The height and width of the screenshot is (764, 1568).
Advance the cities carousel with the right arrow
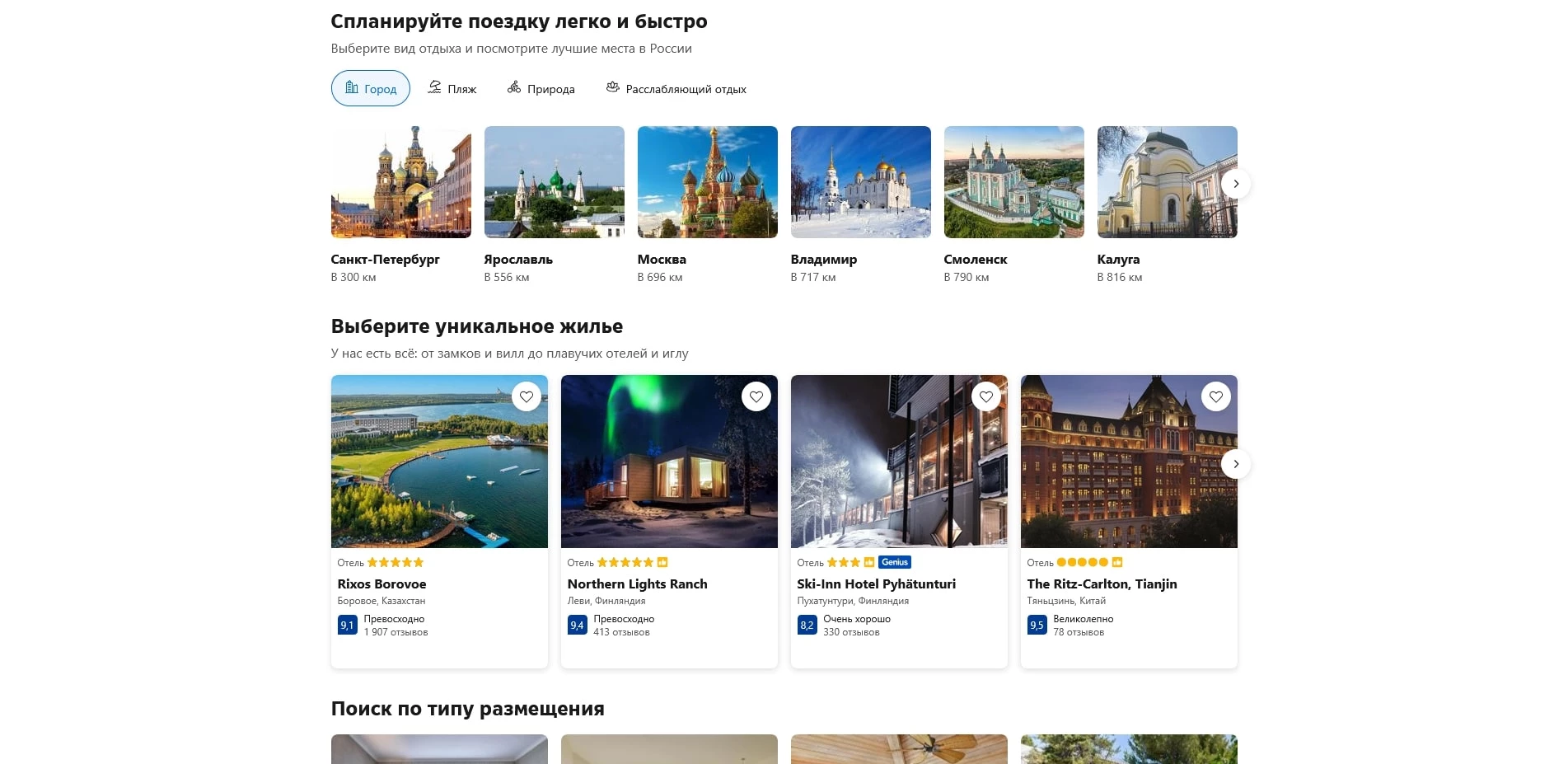click(1236, 184)
